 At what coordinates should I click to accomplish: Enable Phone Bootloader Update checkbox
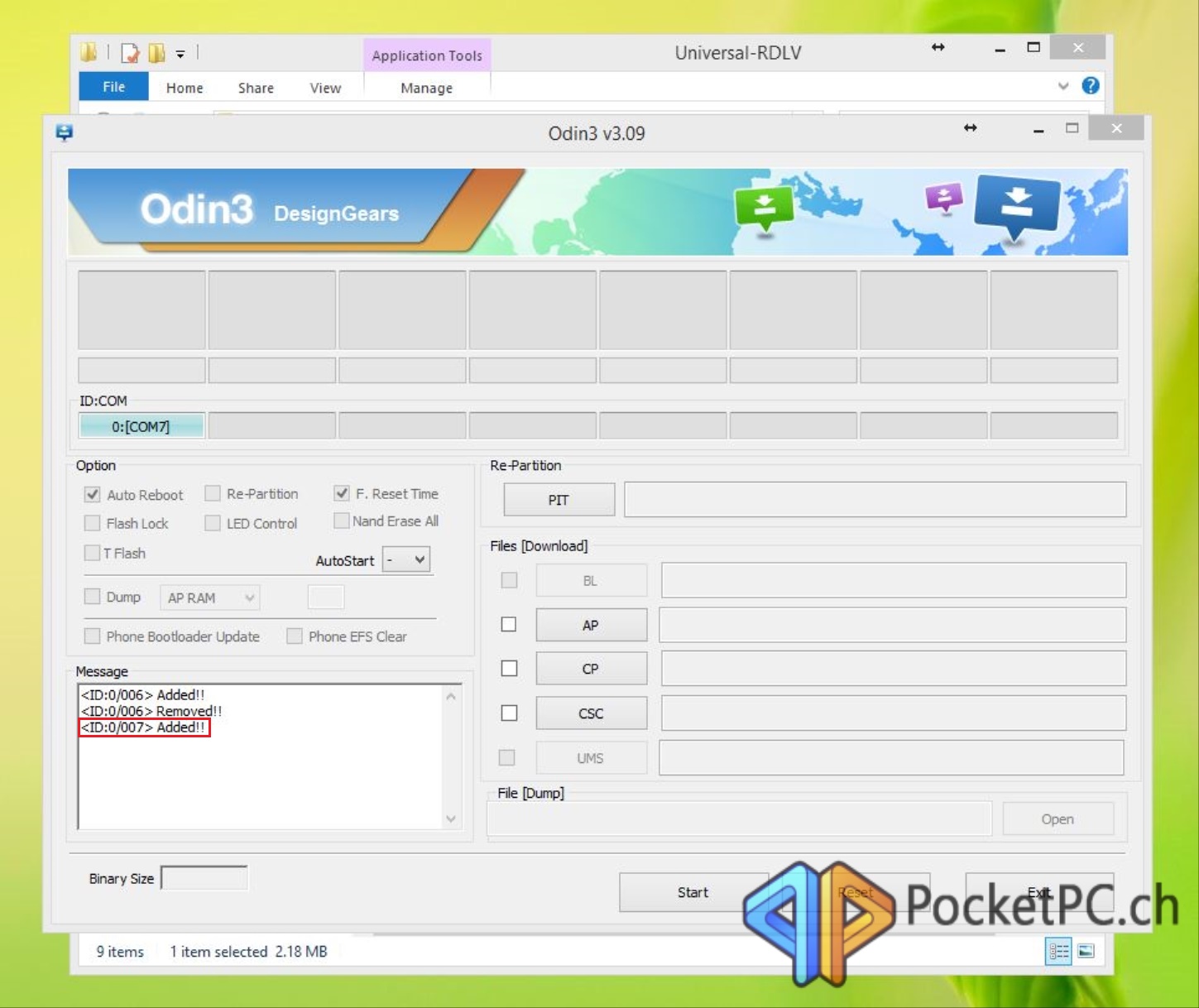coord(93,636)
